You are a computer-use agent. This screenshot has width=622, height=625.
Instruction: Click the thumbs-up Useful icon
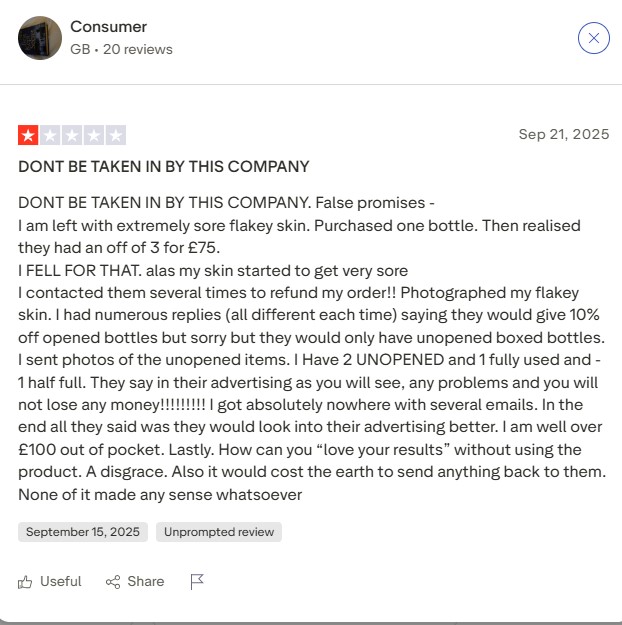(x=26, y=582)
